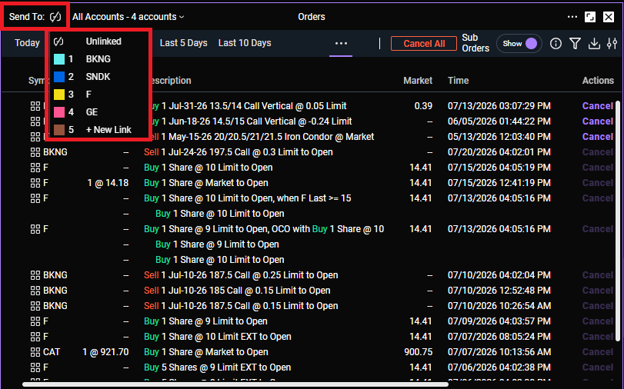Open the filter funnel icon

pos(575,43)
